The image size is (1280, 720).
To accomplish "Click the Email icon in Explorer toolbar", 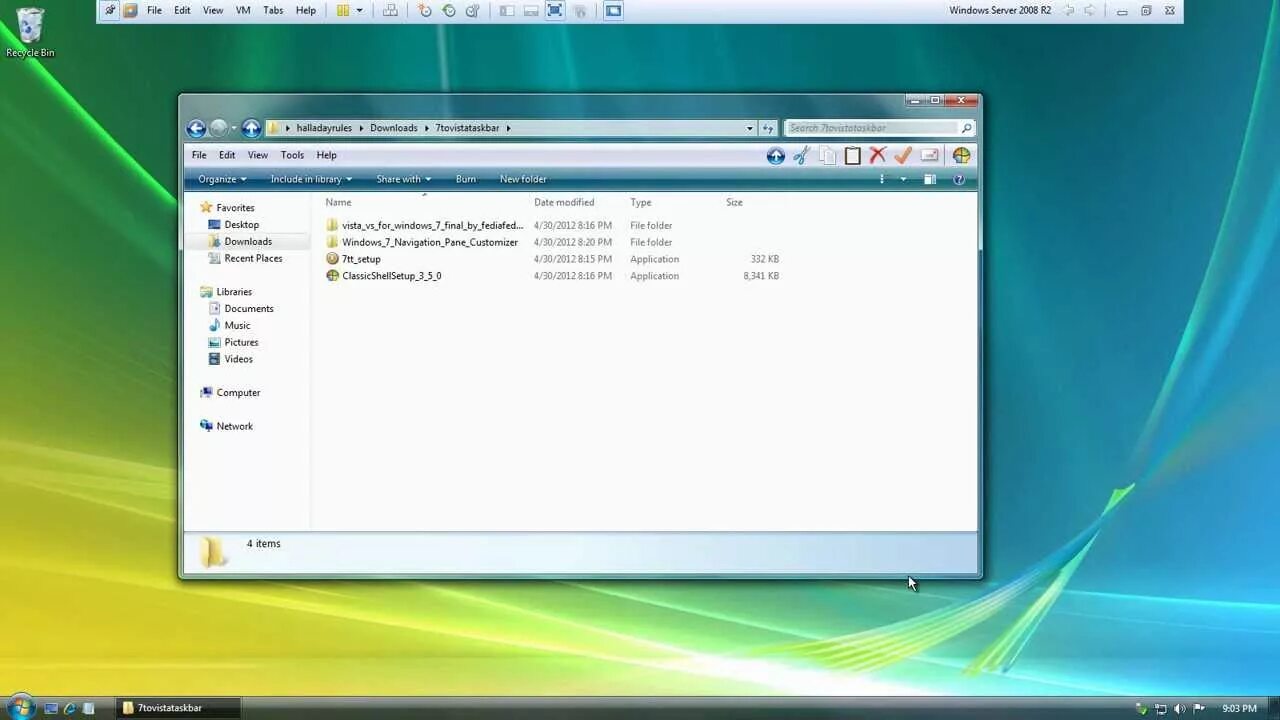I will pyautogui.click(x=929, y=155).
